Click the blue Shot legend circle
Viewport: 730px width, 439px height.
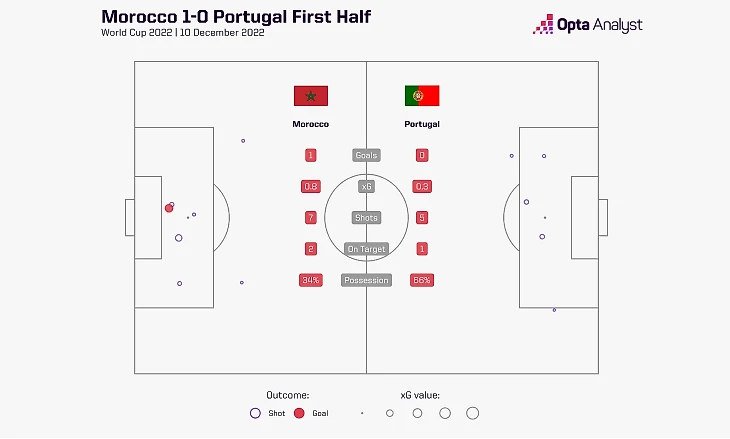pyautogui.click(x=255, y=413)
